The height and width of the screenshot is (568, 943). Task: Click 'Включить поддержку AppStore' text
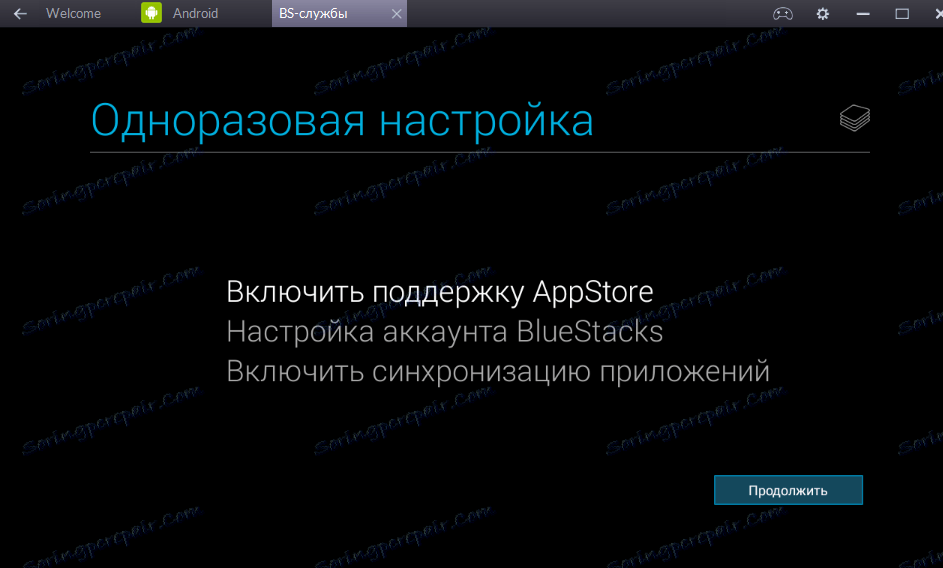[x=440, y=292]
